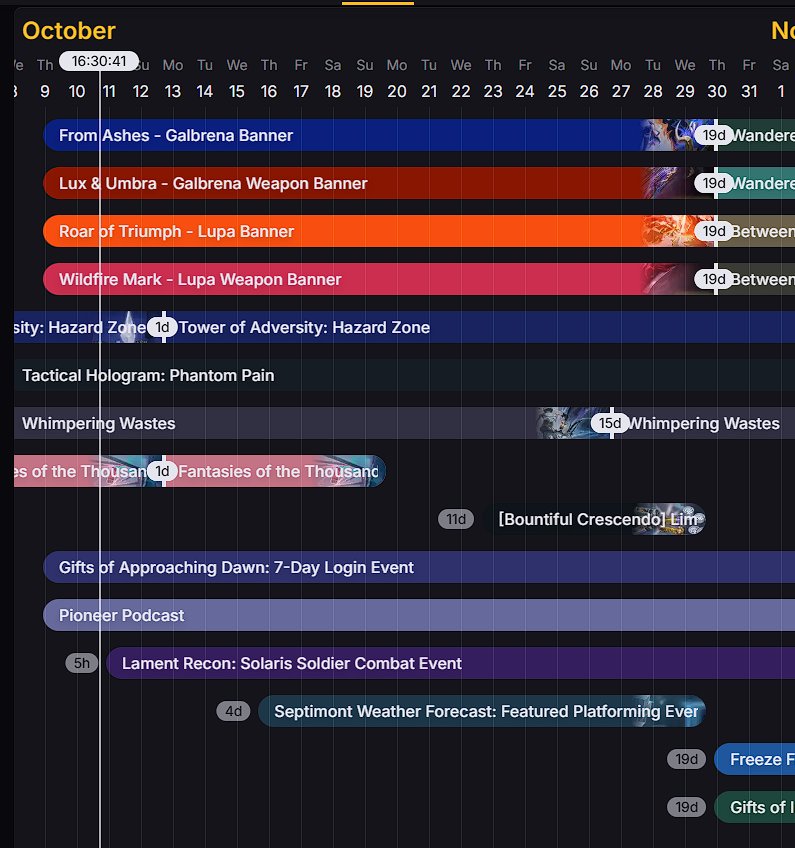Open From Ashes - Galbrena Banner event
The height and width of the screenshot is (848, 795).
coord(379,135)
